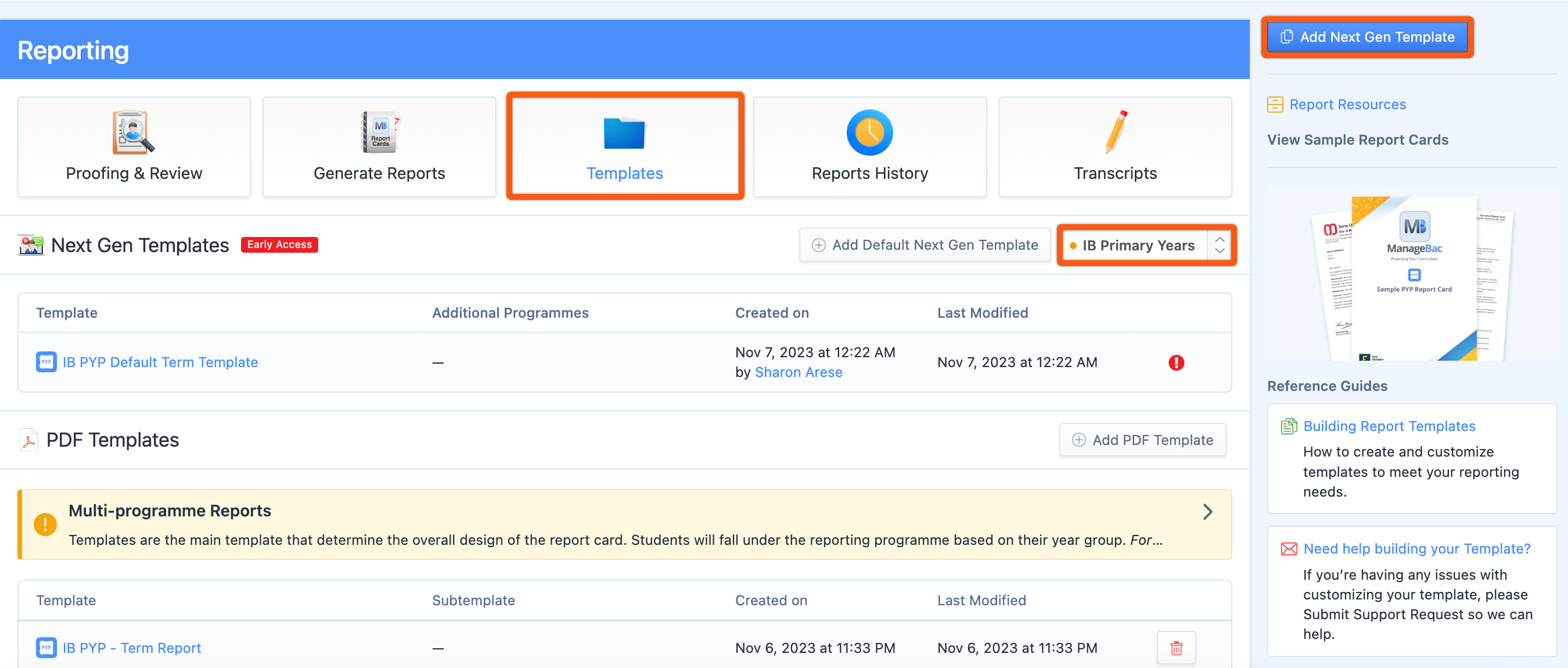Click the Reports History clock icon
The width and height of the screenshot is (1568, 668).
(x=870, y=132)
